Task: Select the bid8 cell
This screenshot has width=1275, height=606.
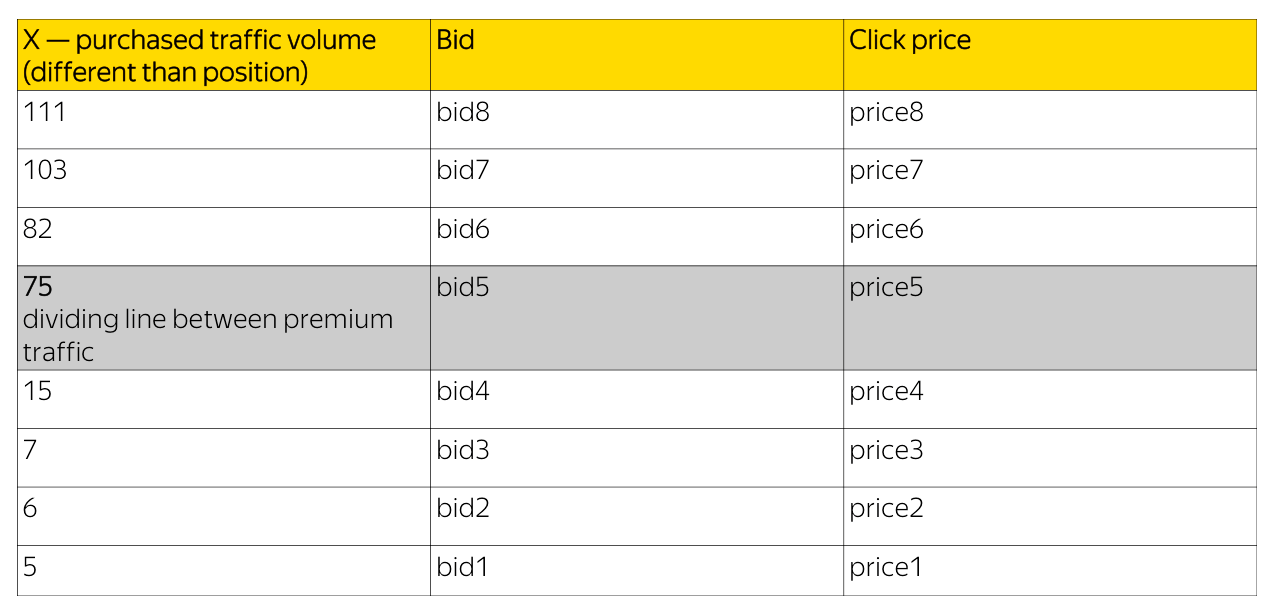Action: click(x=463, y=112)
